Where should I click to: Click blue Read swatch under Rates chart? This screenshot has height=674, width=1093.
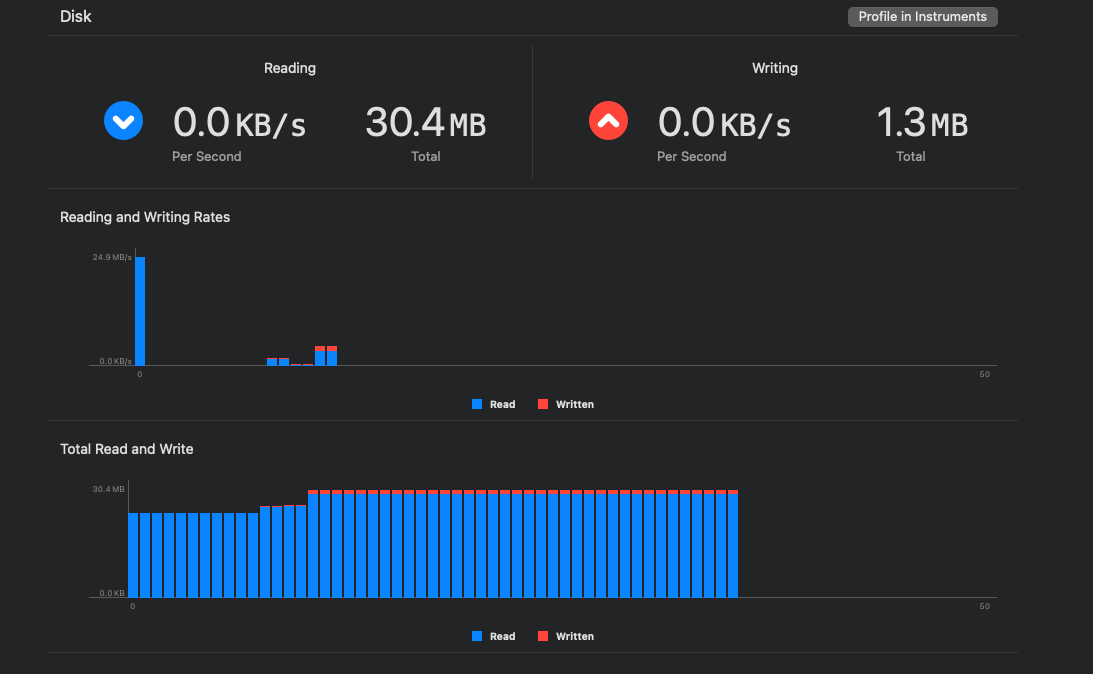coord(477,404)
